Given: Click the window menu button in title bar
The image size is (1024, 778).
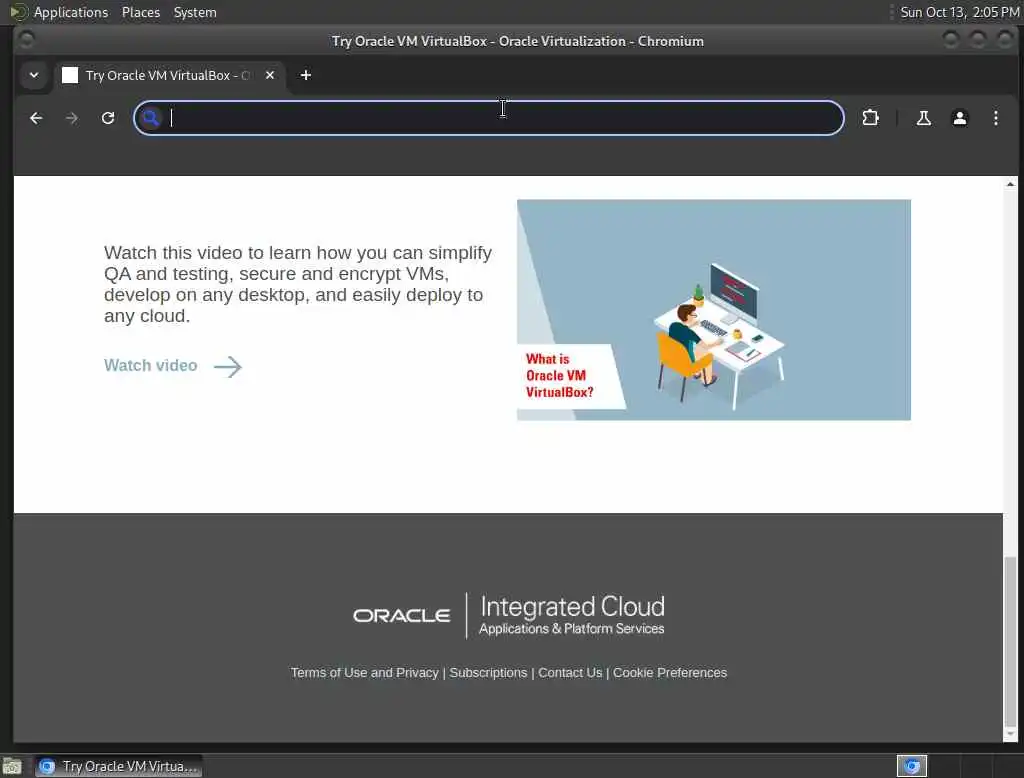Looking at the screenshot, I should pos(26,41).
